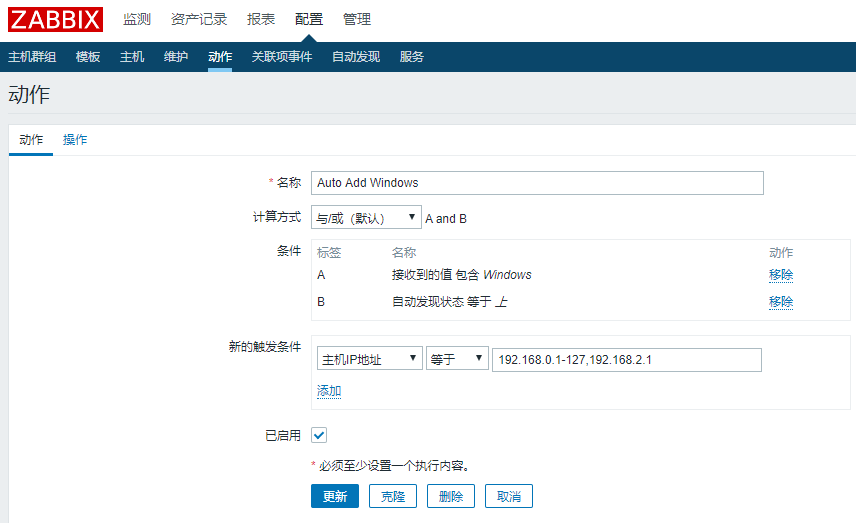Open the 计算方式 dropdown
The image size is (856, 523).
pos(366,218)
